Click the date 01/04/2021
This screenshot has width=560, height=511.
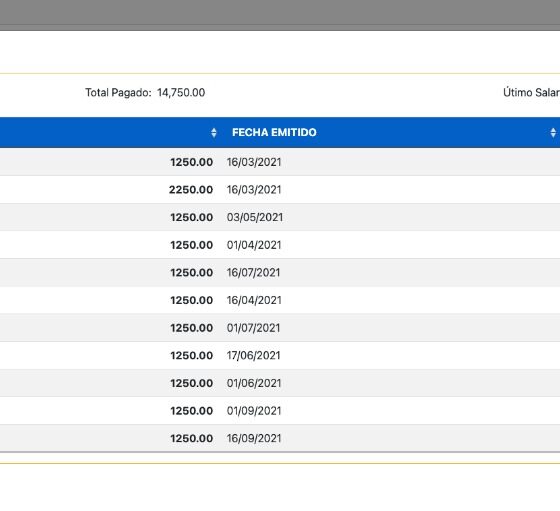pos(254,245)
